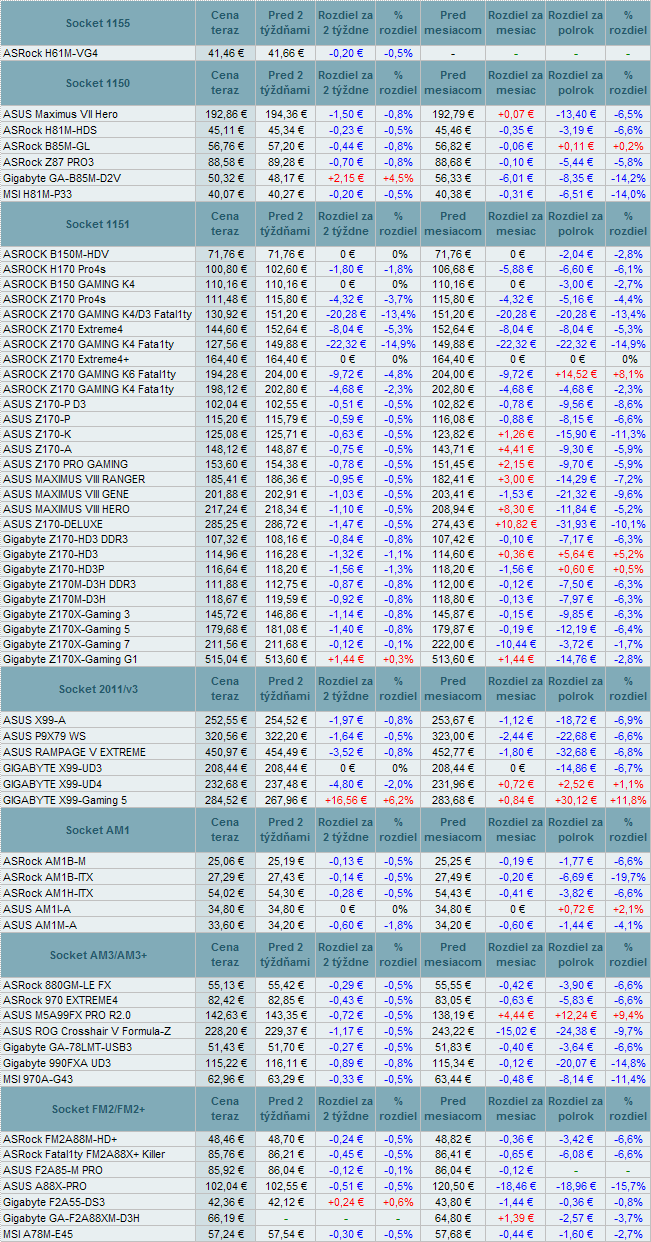Click ASUS Z170 PRO GAMING product name
651x1242 pixels.
[x=65, y=464]
